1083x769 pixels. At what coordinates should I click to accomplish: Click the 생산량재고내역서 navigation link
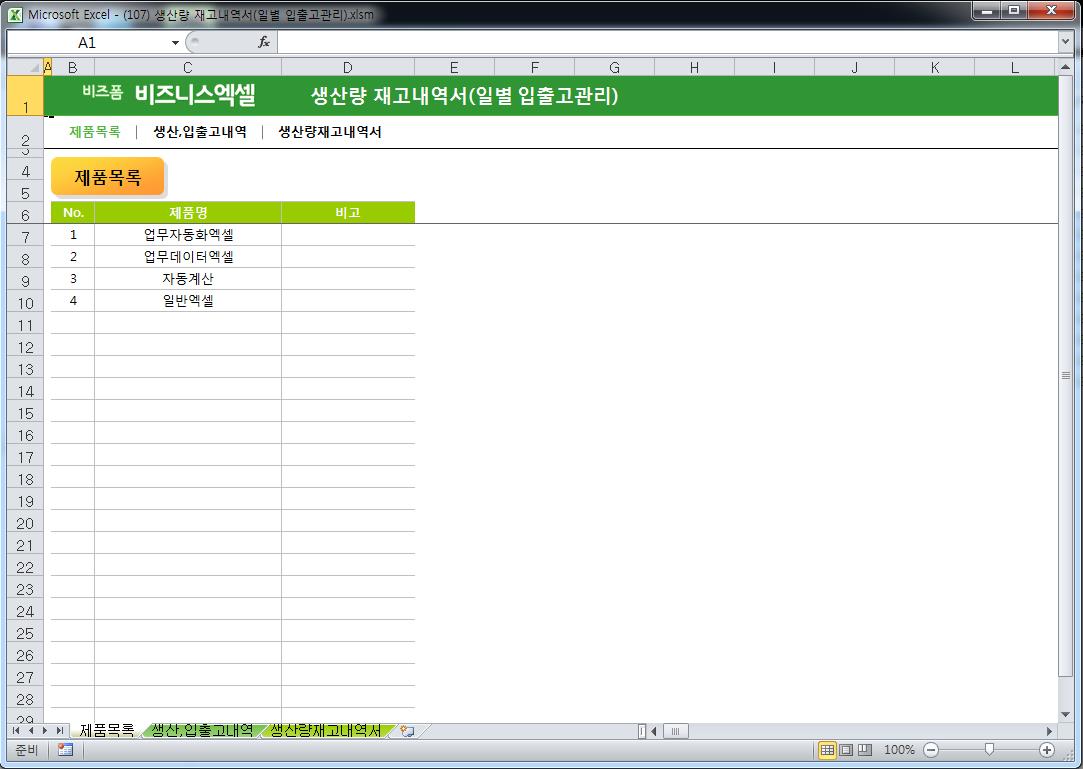click(x=329, y=132)
